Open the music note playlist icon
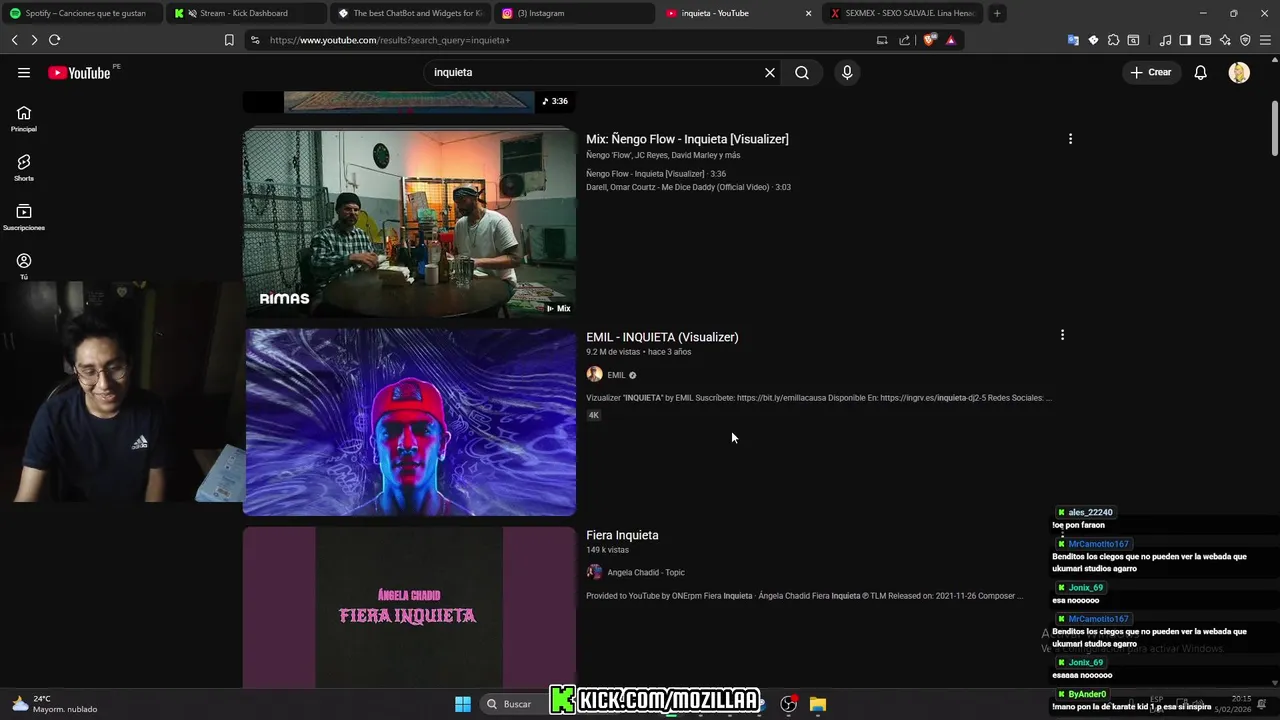Screen dimensions: 1280x720 1165,40
